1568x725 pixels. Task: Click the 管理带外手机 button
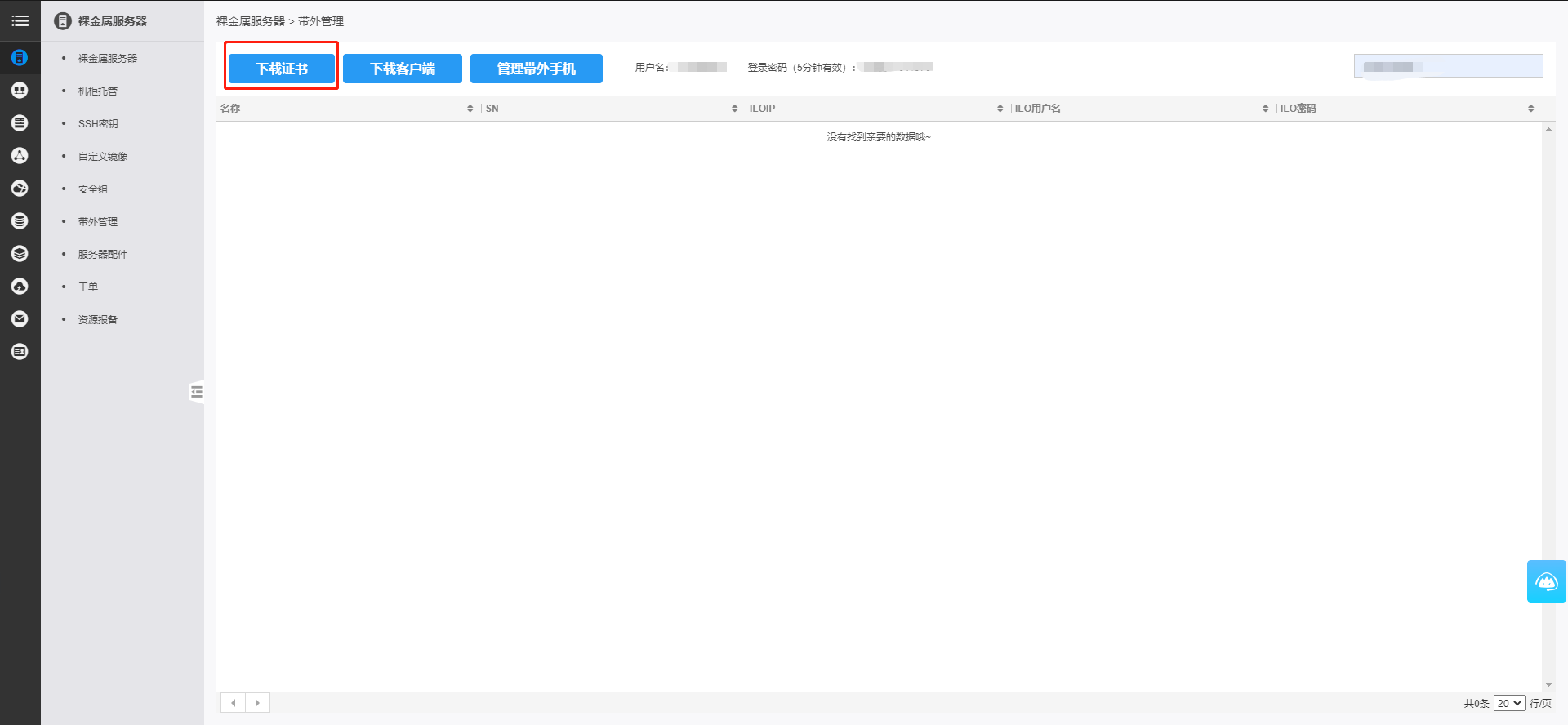click(x=537, y=69)
